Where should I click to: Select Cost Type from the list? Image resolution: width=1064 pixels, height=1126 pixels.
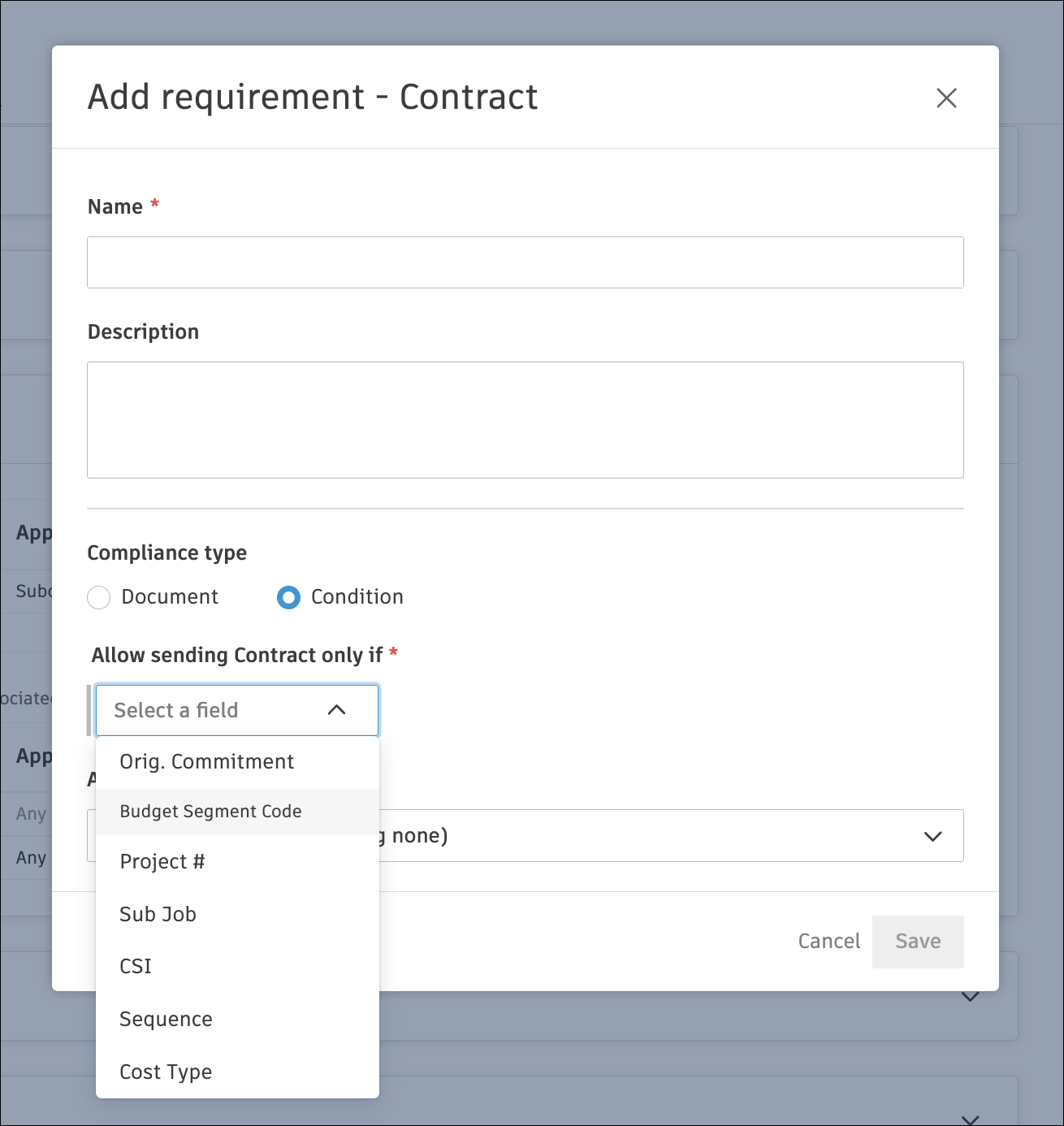(x=165, y=1072)
